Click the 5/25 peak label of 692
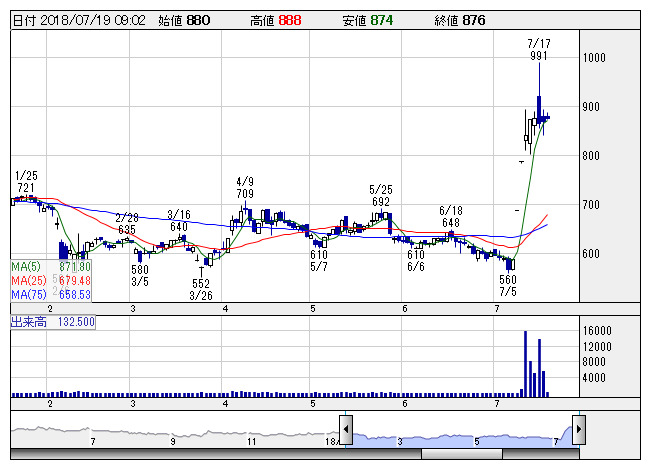652x469 pixels. 379,201
